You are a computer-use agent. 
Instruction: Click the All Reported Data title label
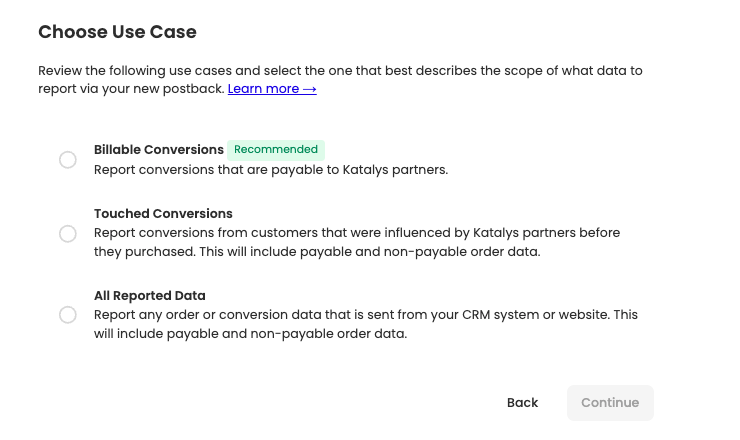pos(149,296)
